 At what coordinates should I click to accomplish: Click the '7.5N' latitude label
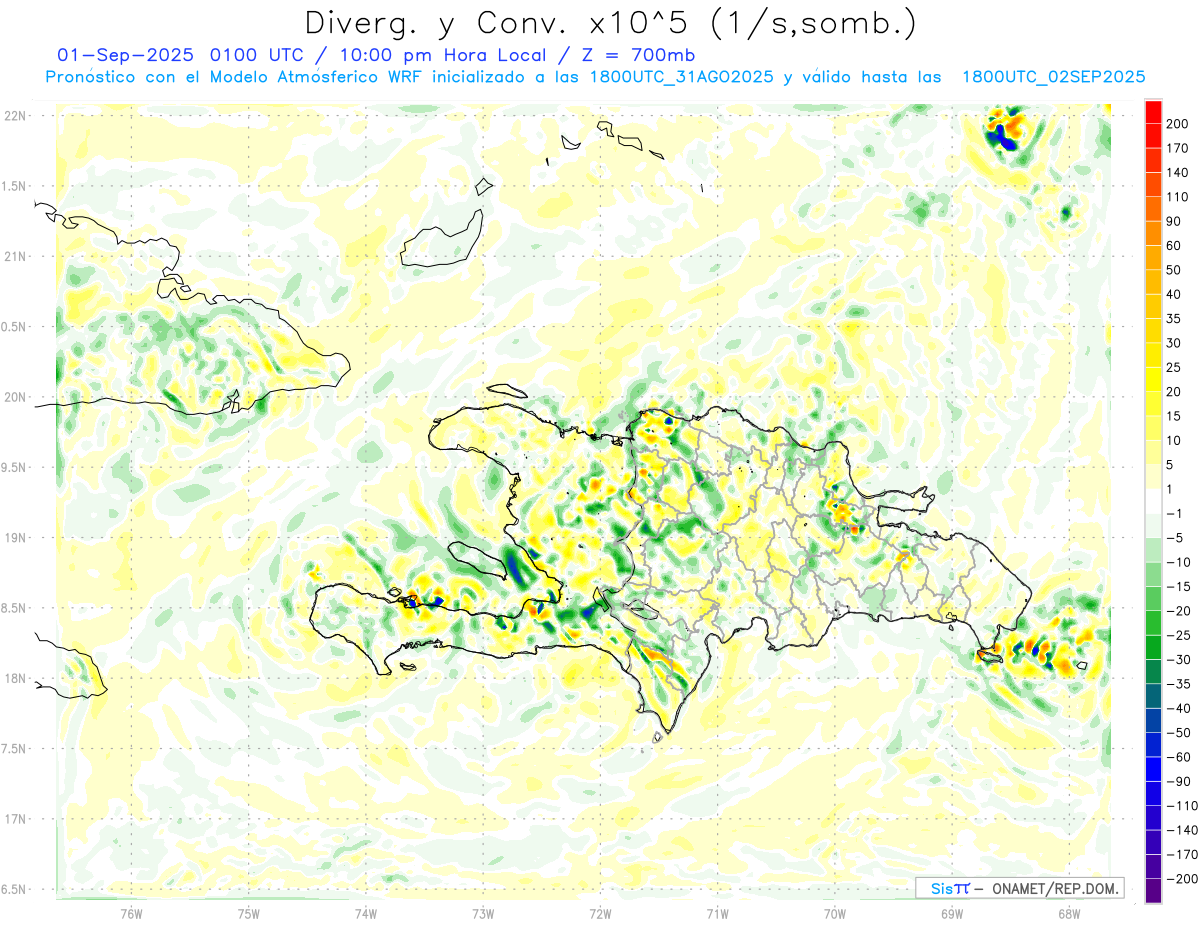[13, 748]
